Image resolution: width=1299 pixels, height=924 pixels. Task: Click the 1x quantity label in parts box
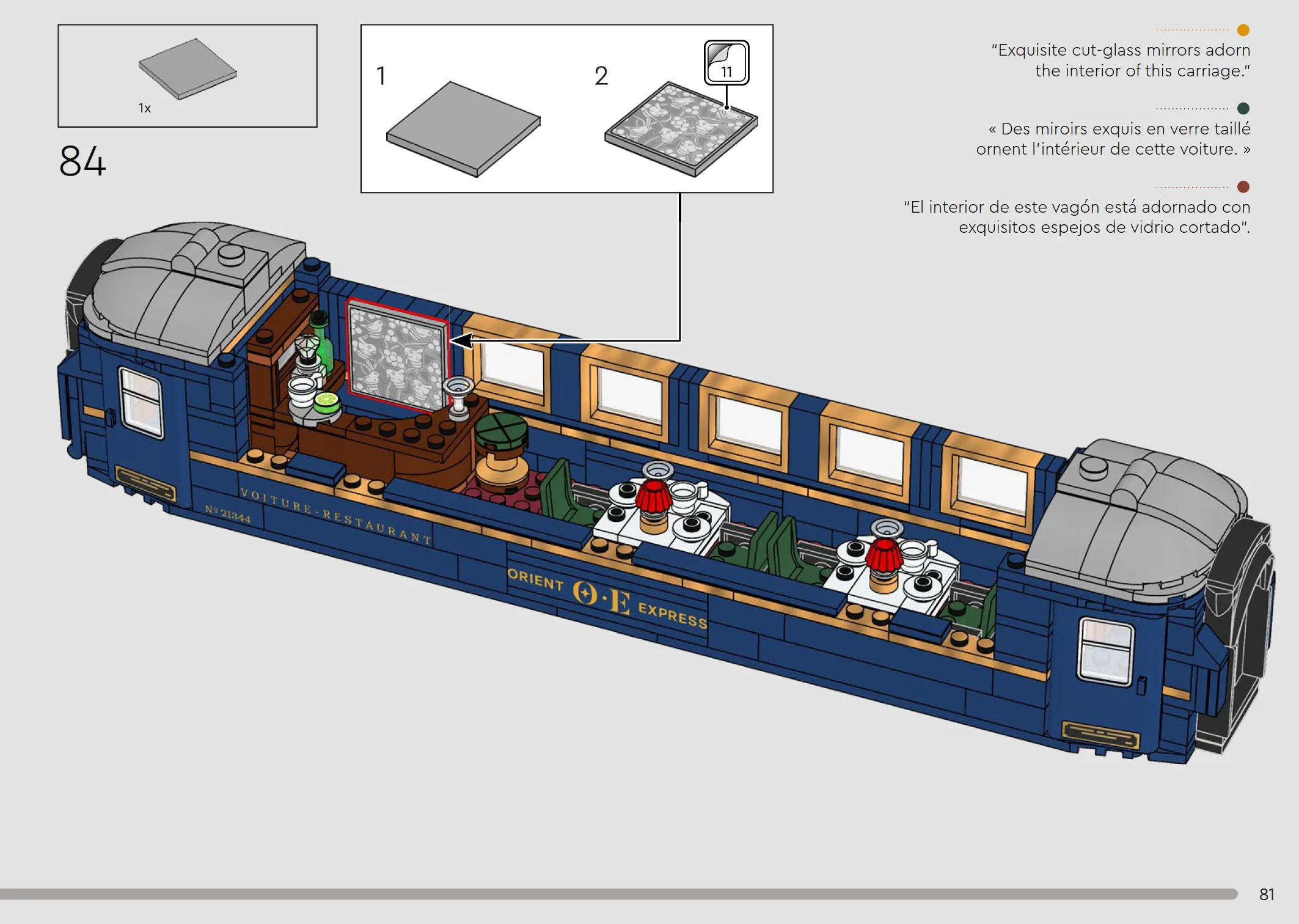[x=145, y=108]
